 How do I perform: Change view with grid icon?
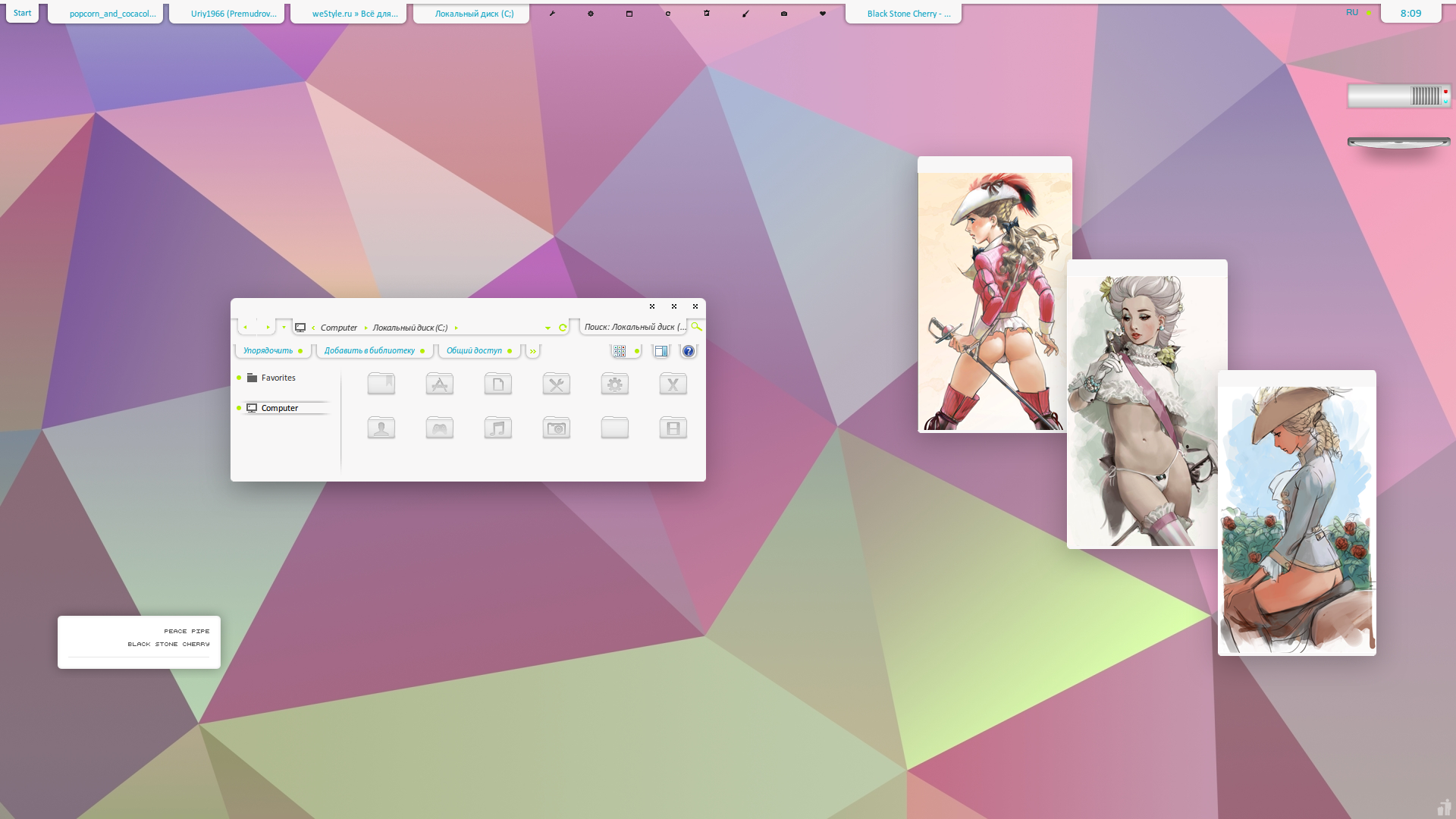point(620,351)
